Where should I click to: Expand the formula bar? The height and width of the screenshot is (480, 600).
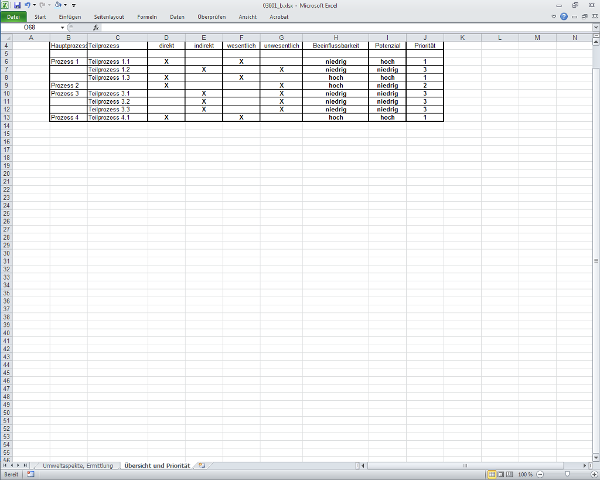[594, 27]
